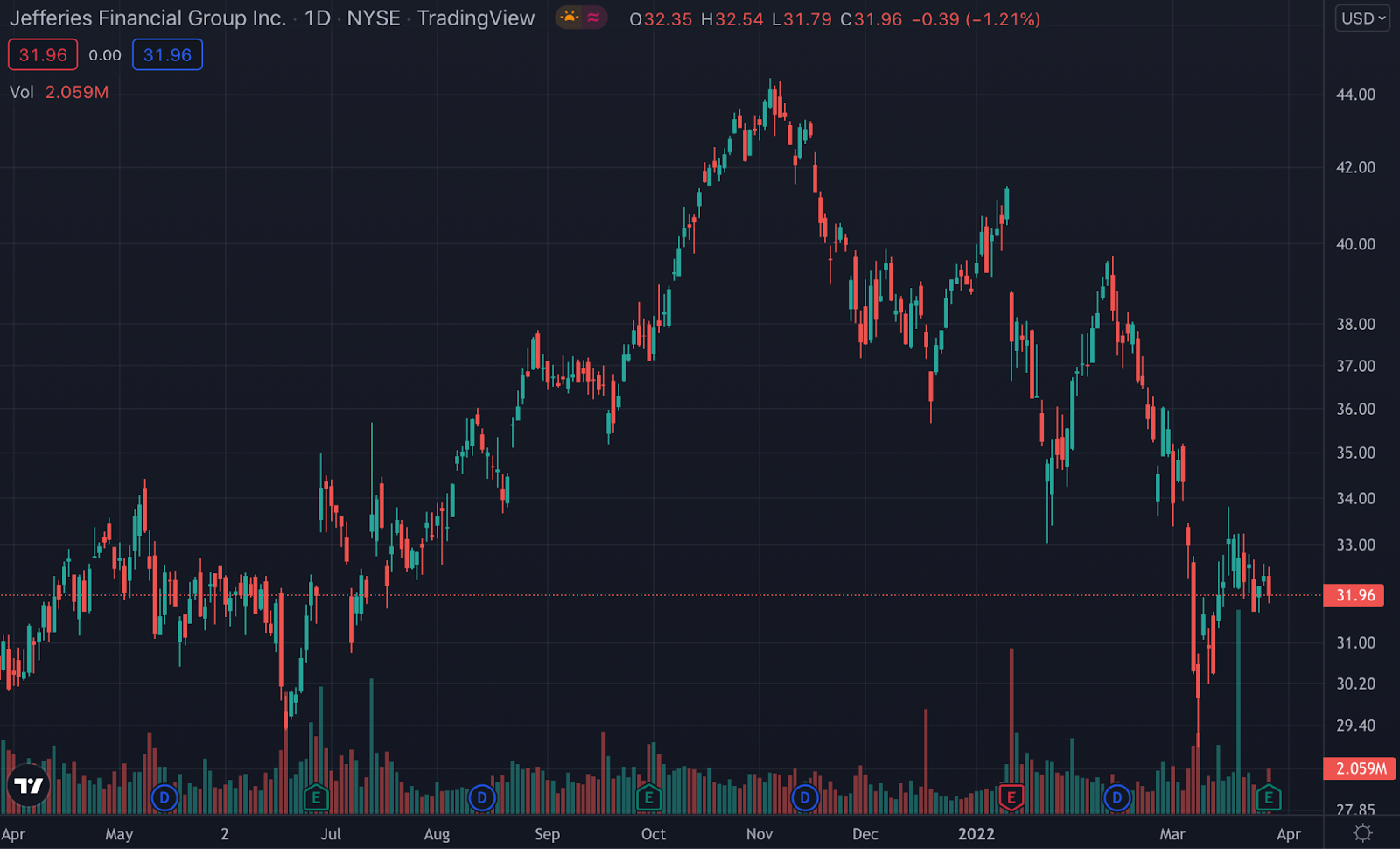This screenshot has width=1400, height=849.
Task: Click the TradingView source label
Action: coord(476,18)
